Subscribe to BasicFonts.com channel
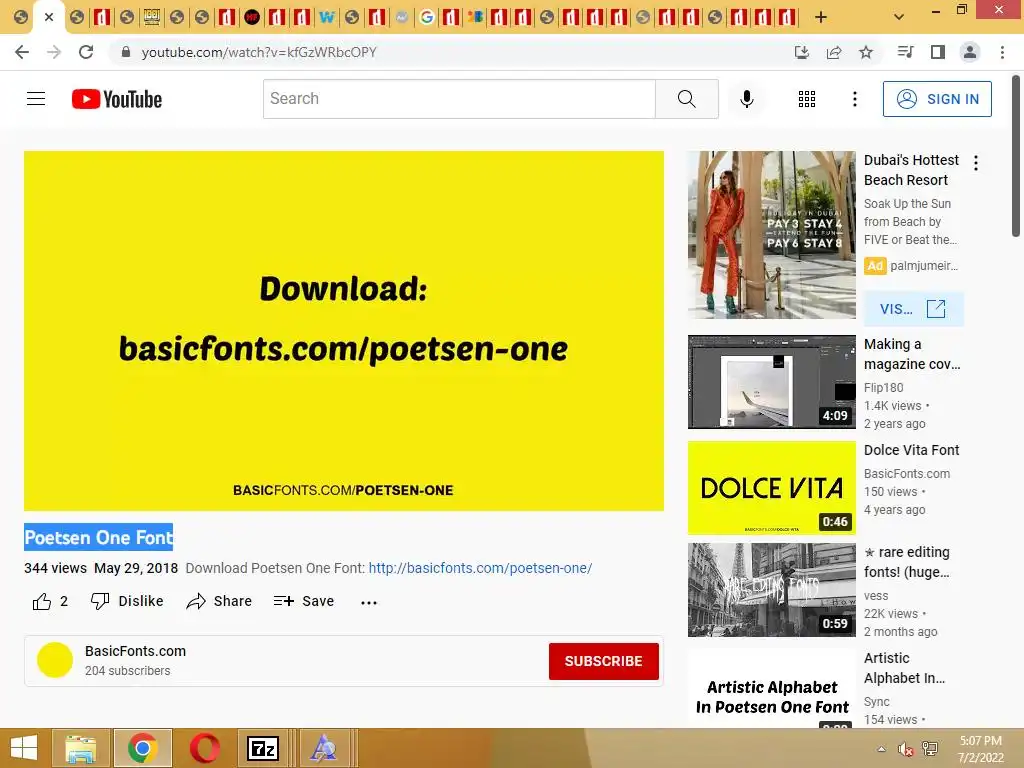Image resolution: width=1024 pixels, height=768 pixels. (x=603, y=661)
